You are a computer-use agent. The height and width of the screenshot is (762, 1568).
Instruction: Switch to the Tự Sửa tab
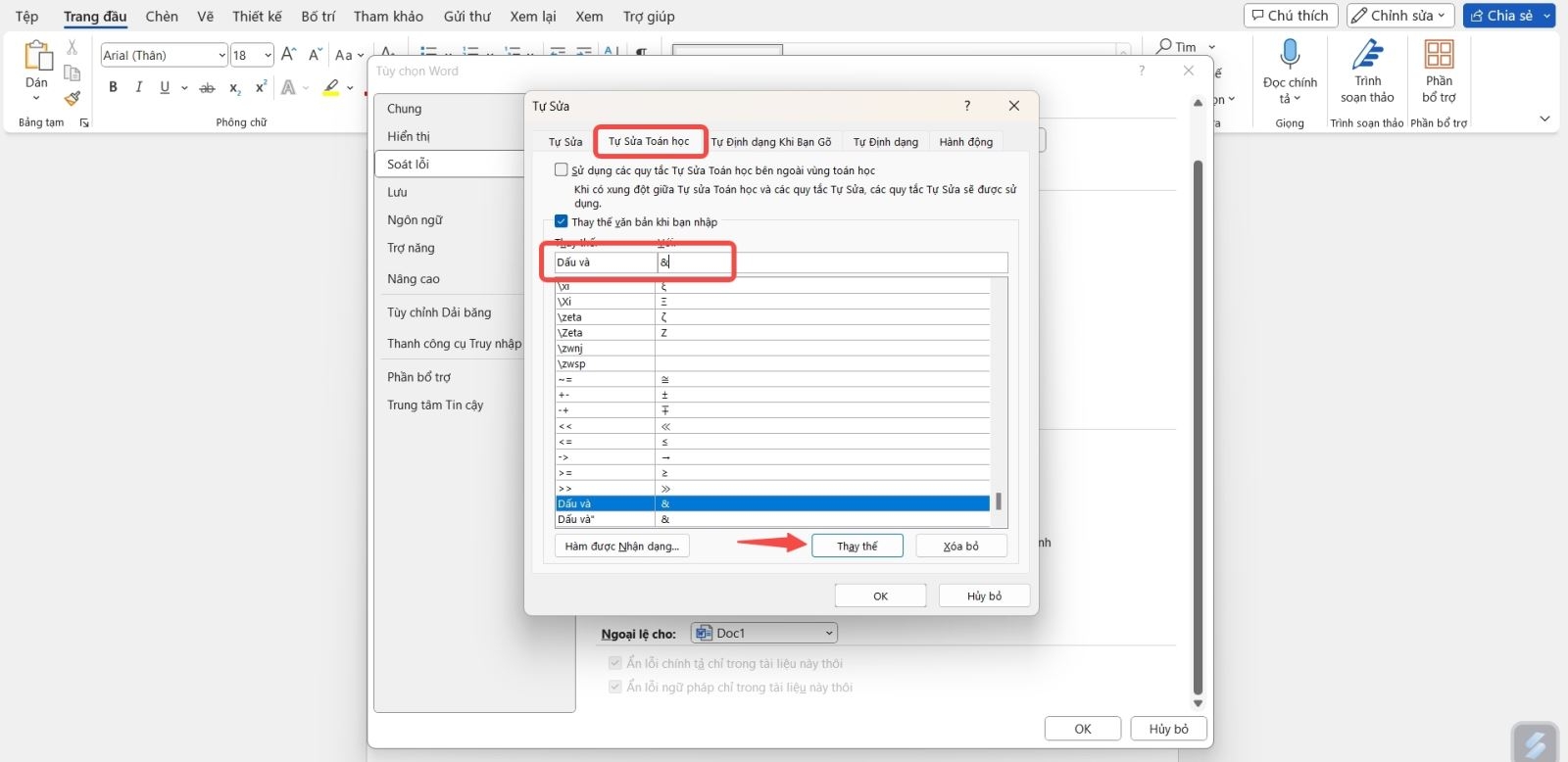pos(565,142)
